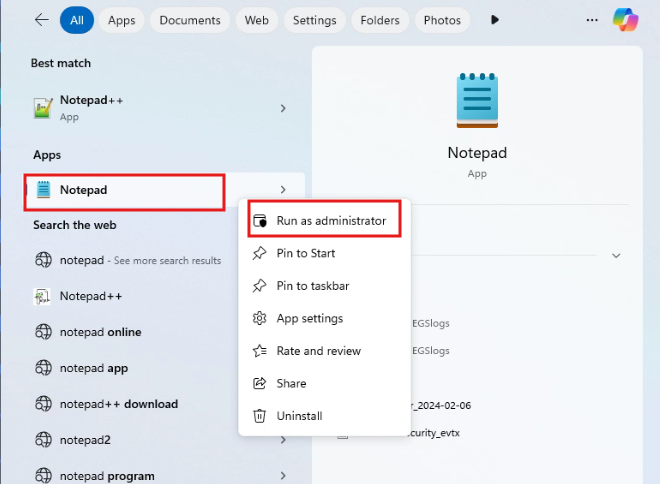Open the 'notepad online' suggestion
660x484 pixels.
(101, 332)
